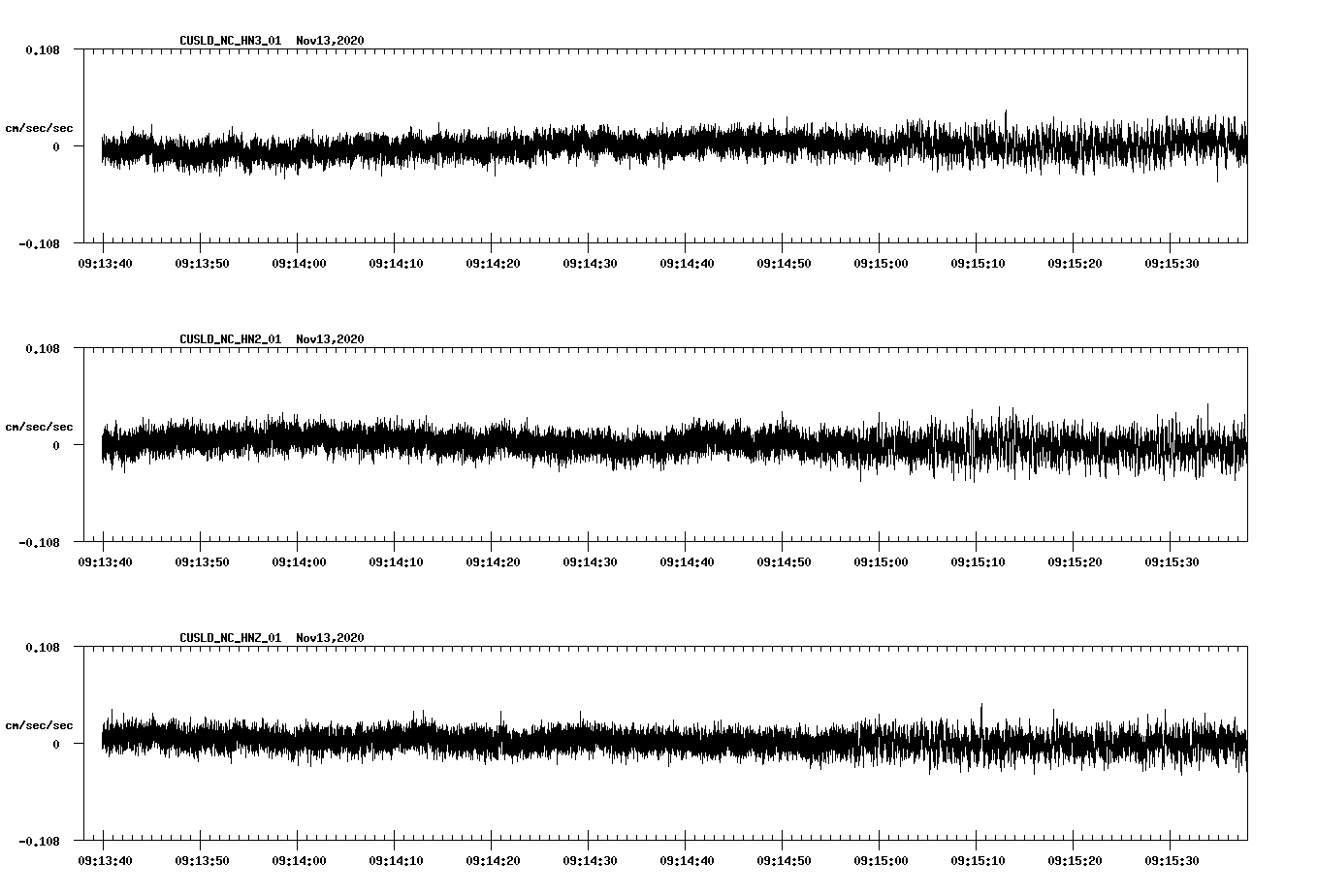1317x896 pixels.
Task: Click the 09:15:00 time label on bottom axis
Action: click(x=883, y=859)
